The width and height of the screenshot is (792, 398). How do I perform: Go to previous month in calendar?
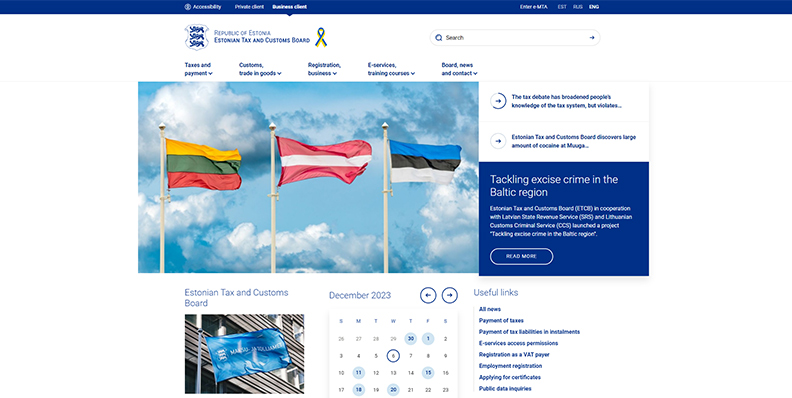(x=428, y=295)
